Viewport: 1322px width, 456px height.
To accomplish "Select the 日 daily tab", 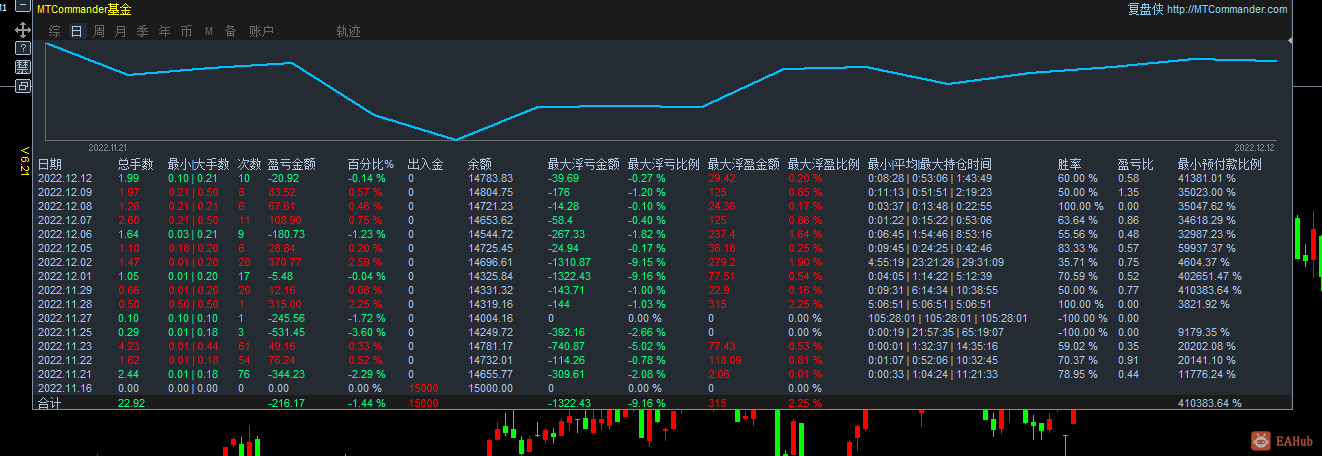I will (x=77, y=31).
